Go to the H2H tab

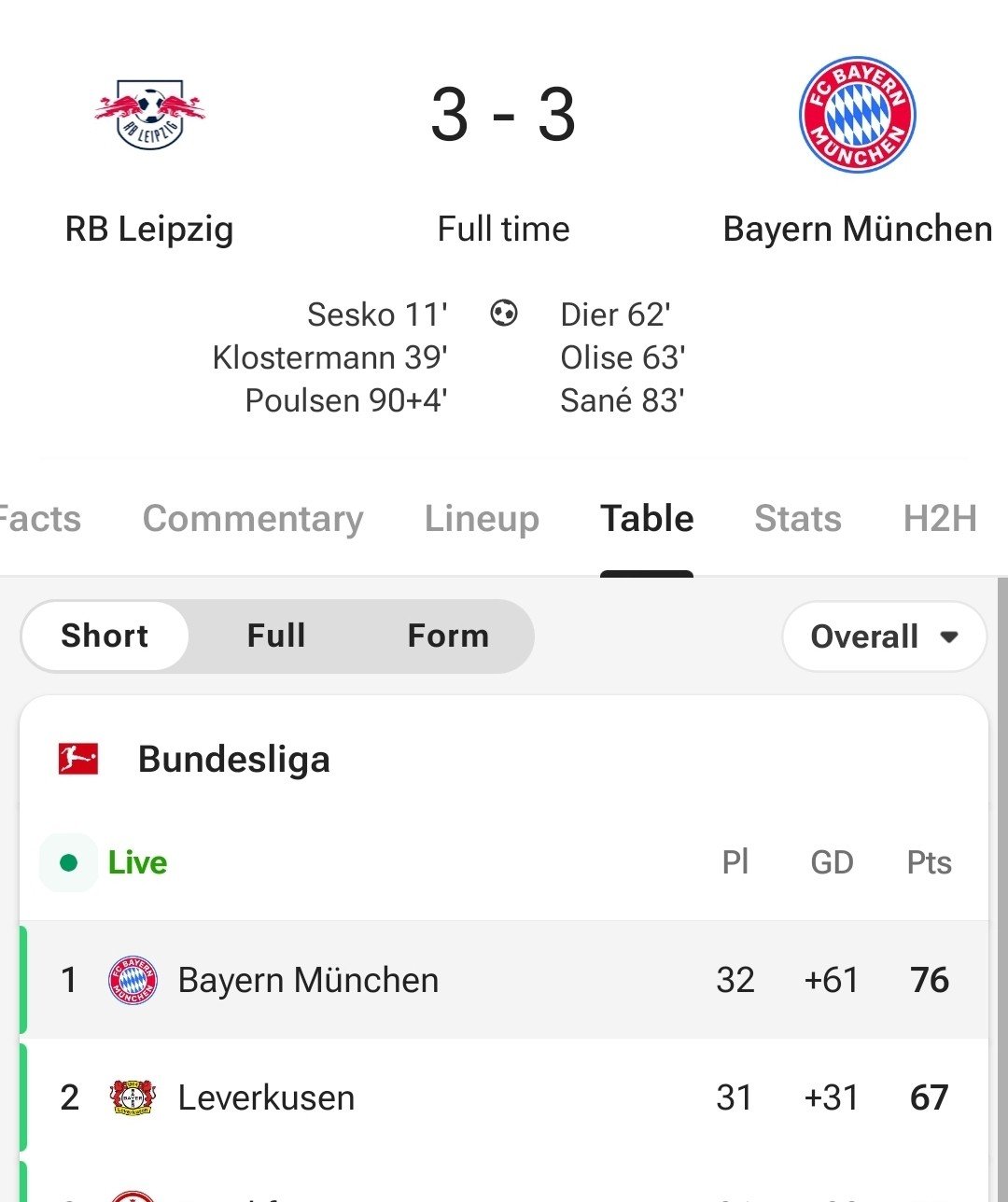[x=939, y=519]
